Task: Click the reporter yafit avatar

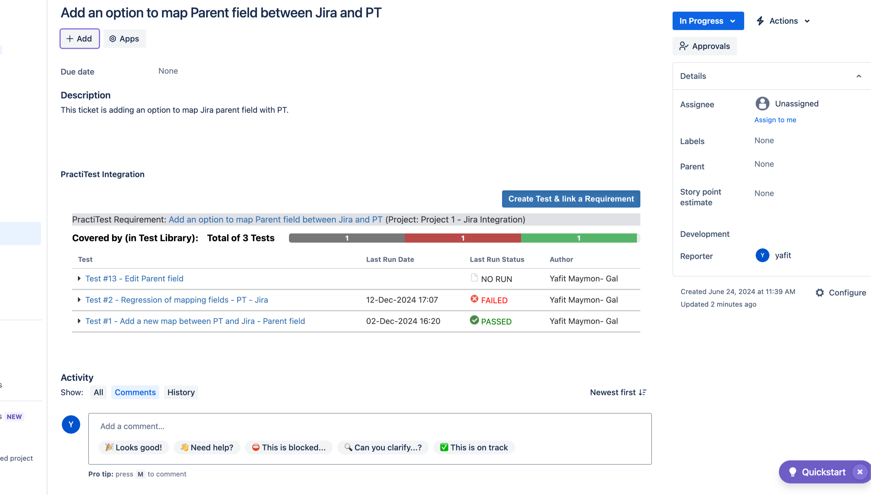Action: pos(762,255)
